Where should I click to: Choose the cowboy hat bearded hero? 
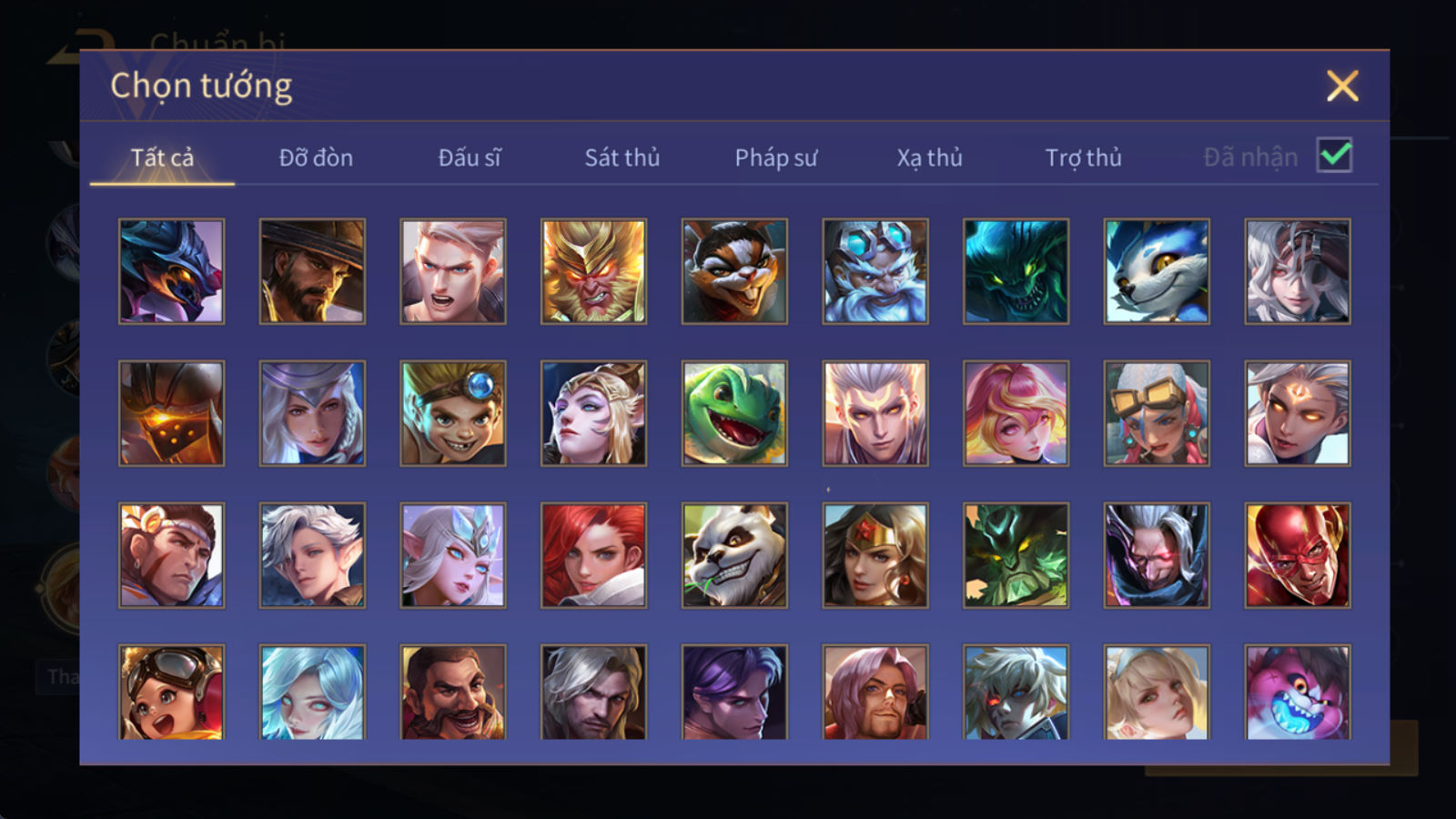pos(312,271)
